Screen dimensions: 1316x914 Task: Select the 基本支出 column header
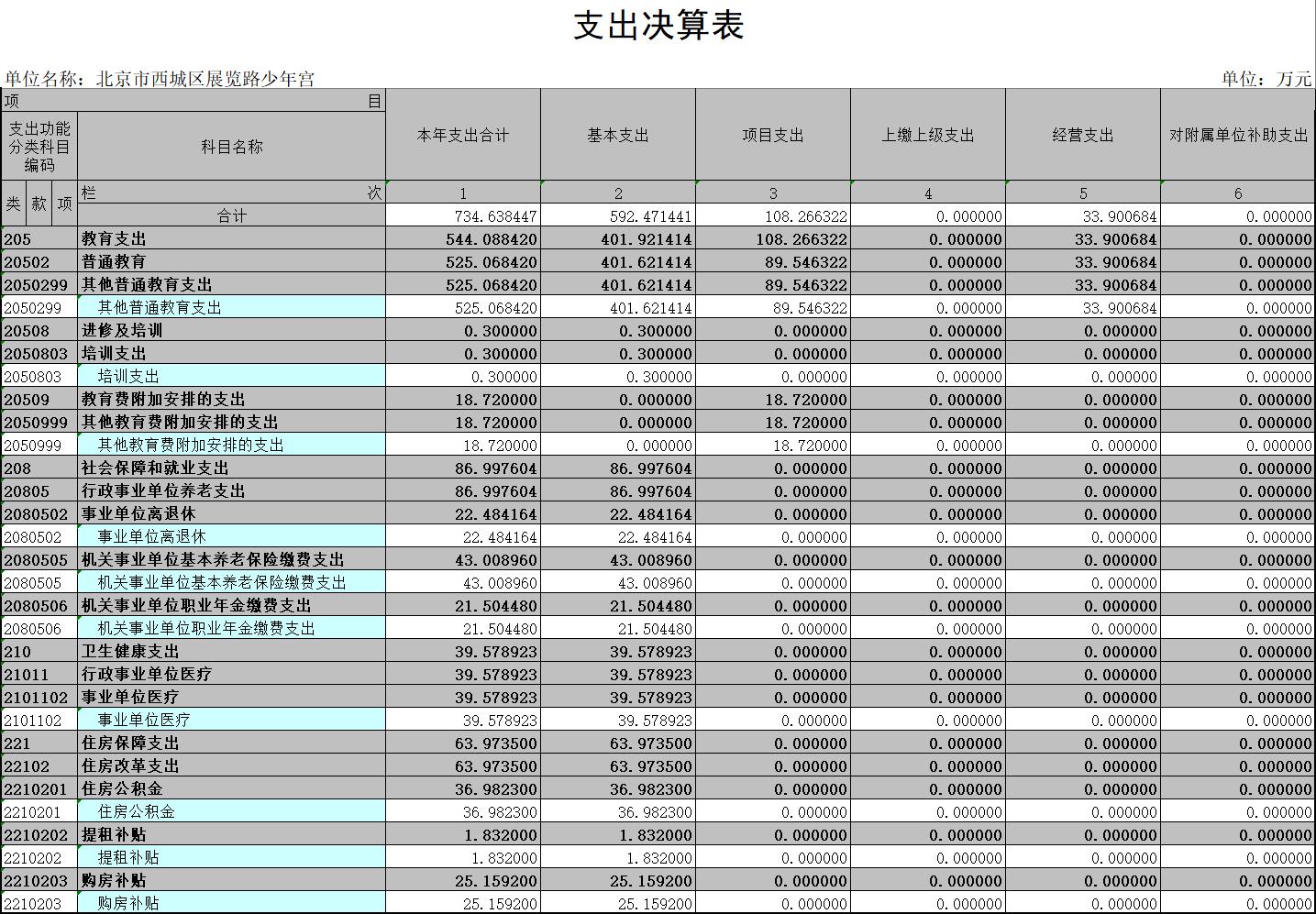618,135
